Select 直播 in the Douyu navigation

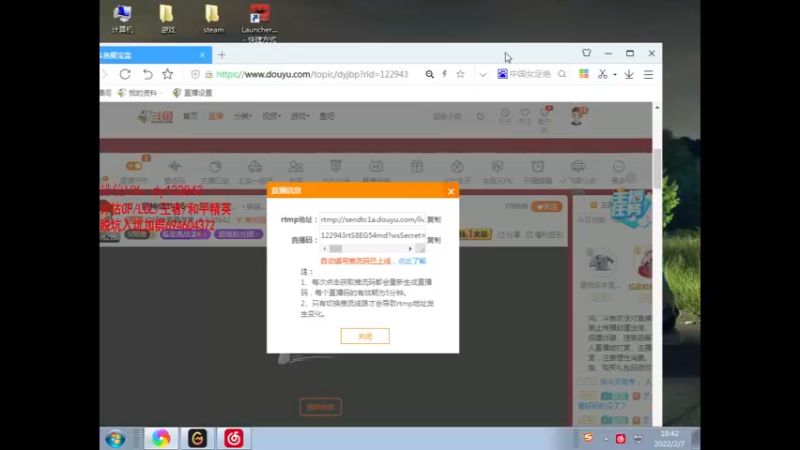click(216, 116)
